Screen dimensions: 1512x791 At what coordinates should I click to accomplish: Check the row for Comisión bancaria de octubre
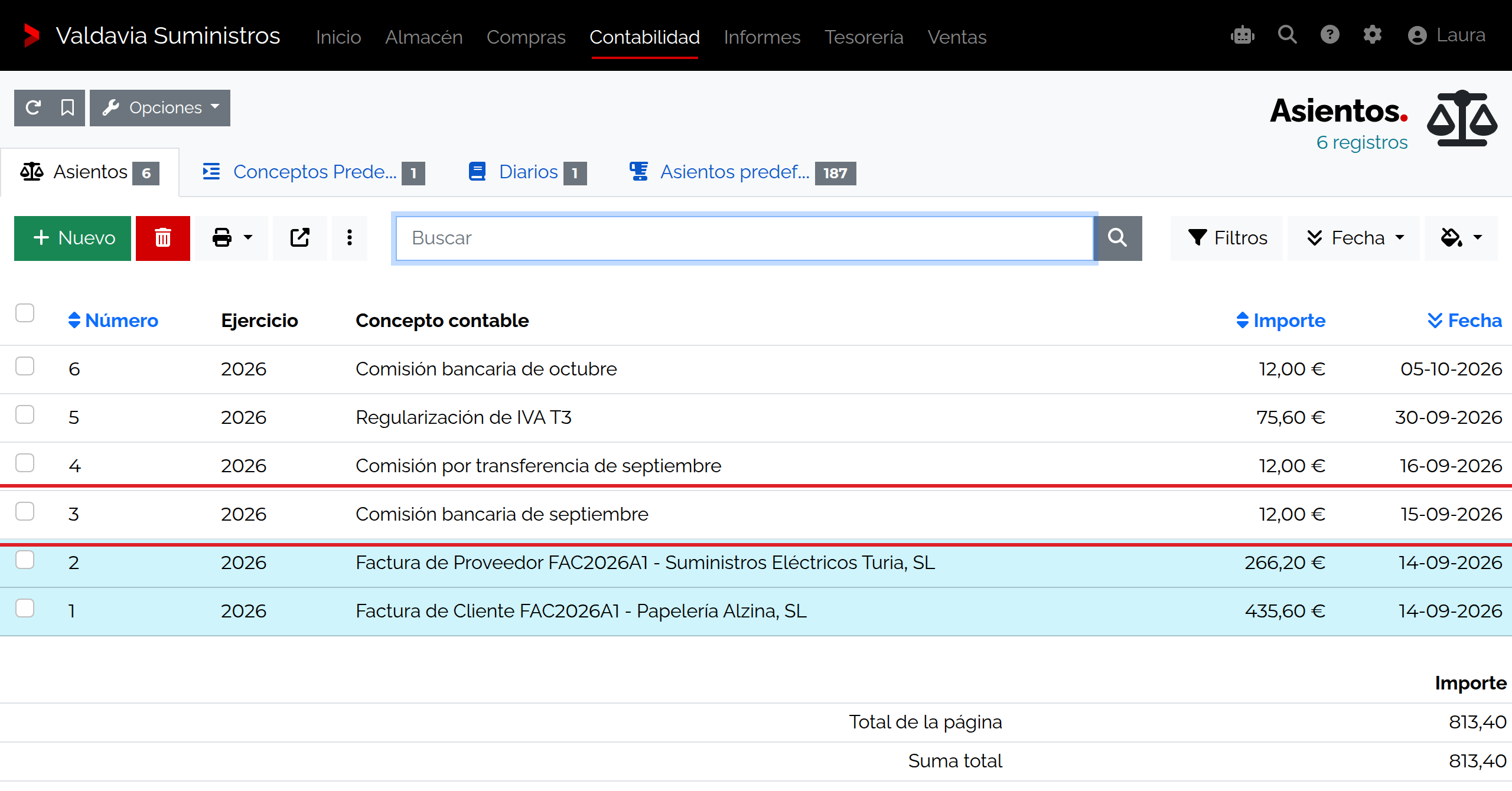[25, 366]
